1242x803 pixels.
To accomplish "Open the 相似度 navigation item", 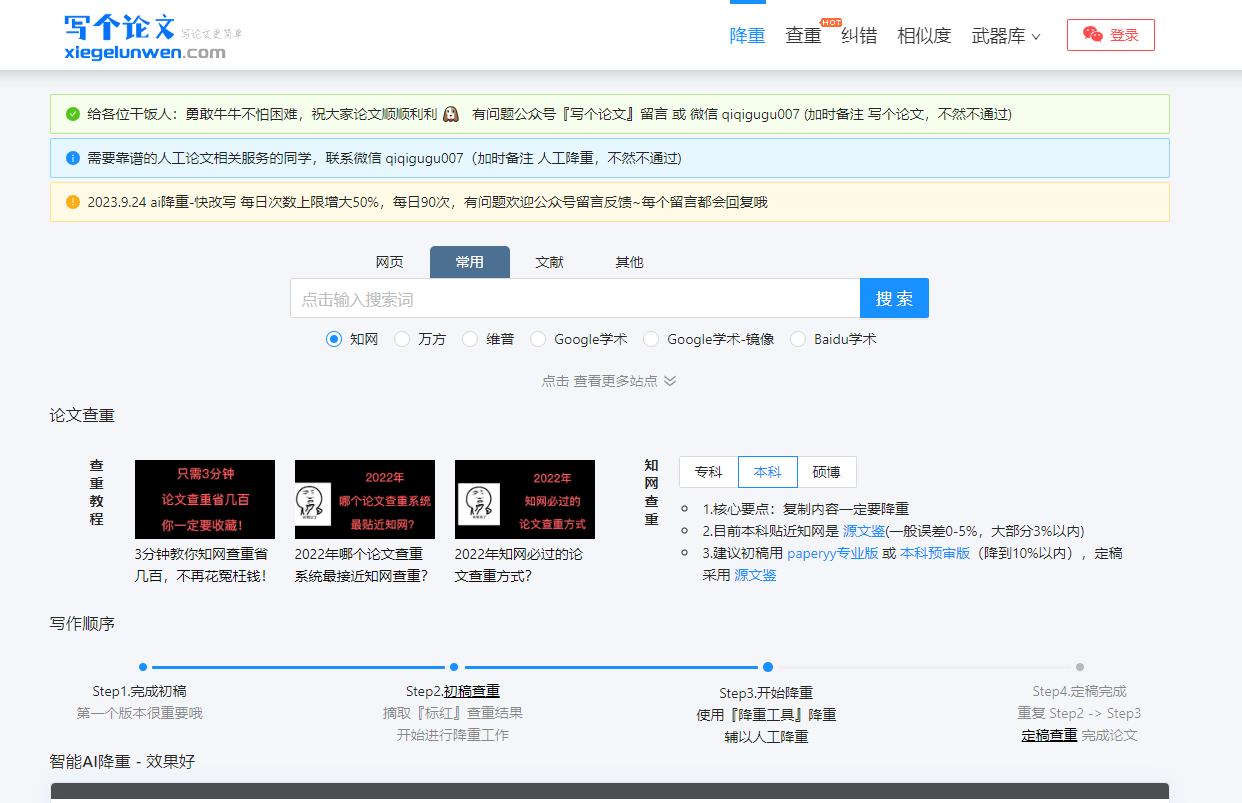I will click(924, 36).
